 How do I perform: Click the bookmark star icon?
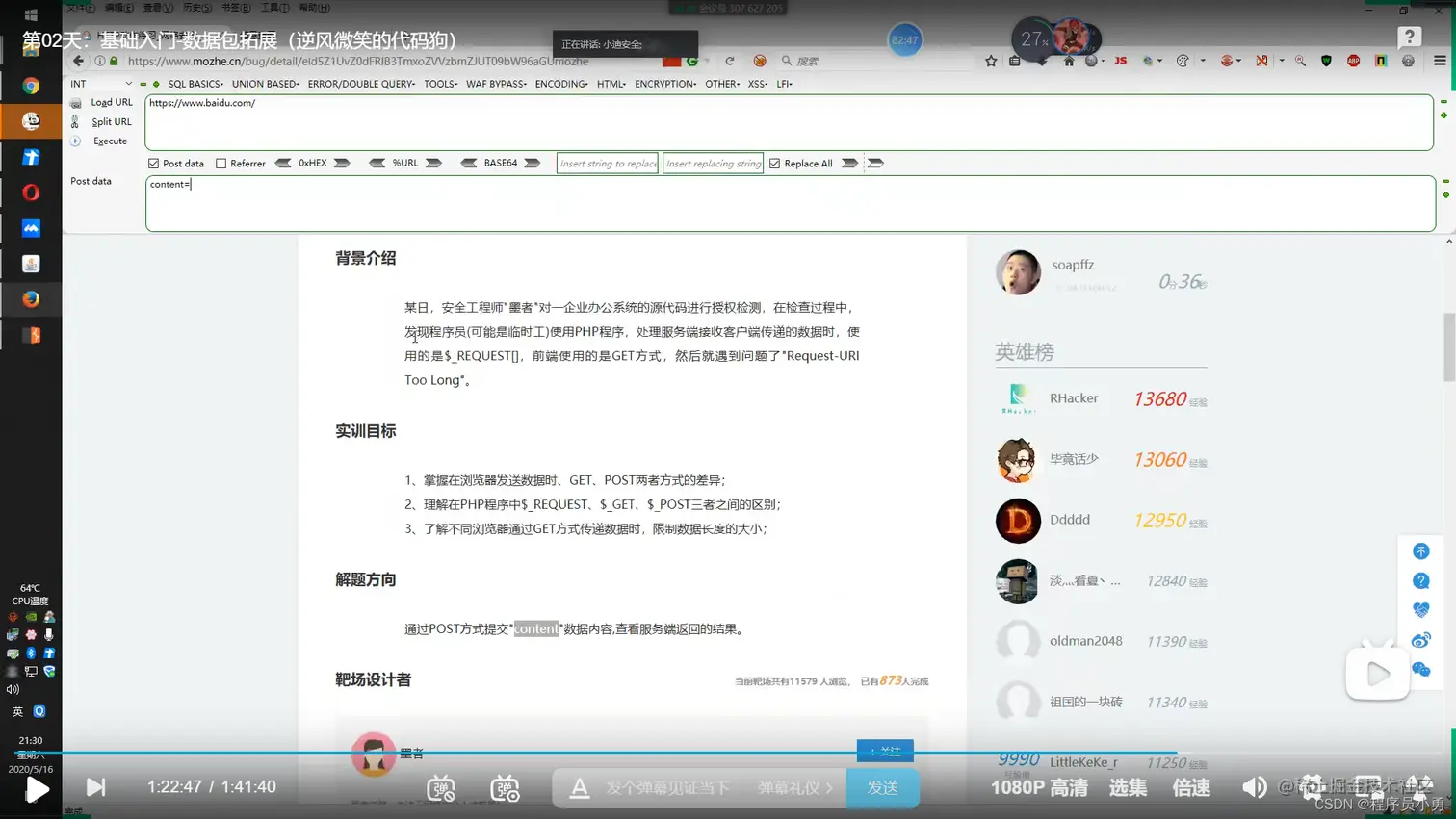991,61
